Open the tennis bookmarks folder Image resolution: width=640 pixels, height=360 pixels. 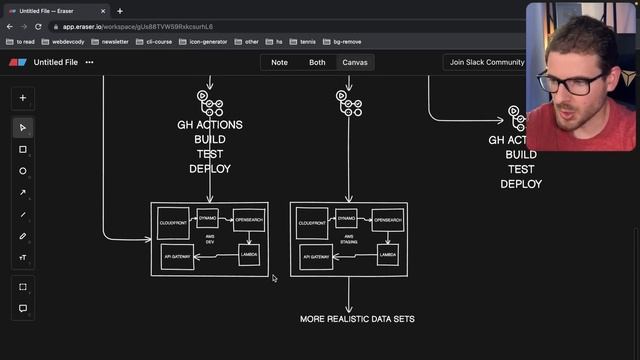coord(303,42)
